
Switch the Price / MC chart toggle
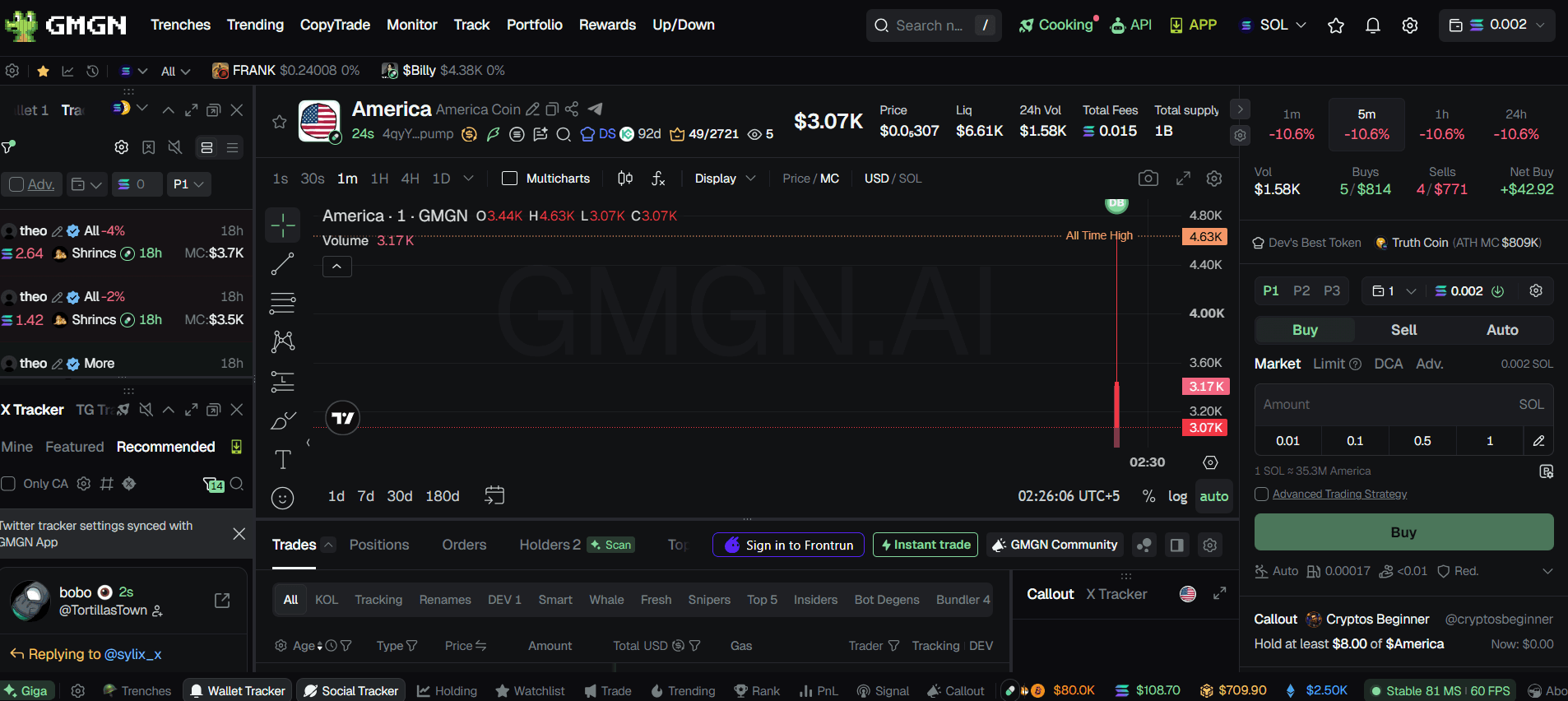(x=810, y=179)
